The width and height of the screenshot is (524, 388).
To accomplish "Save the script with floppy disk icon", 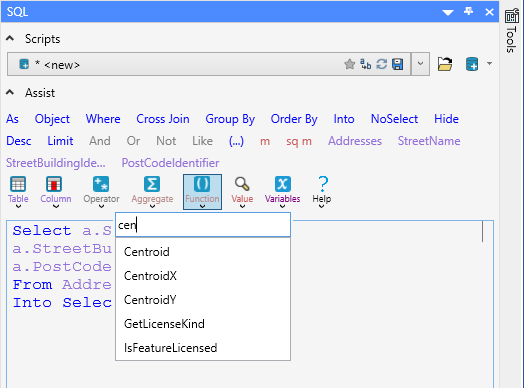I will coord(398,64).
